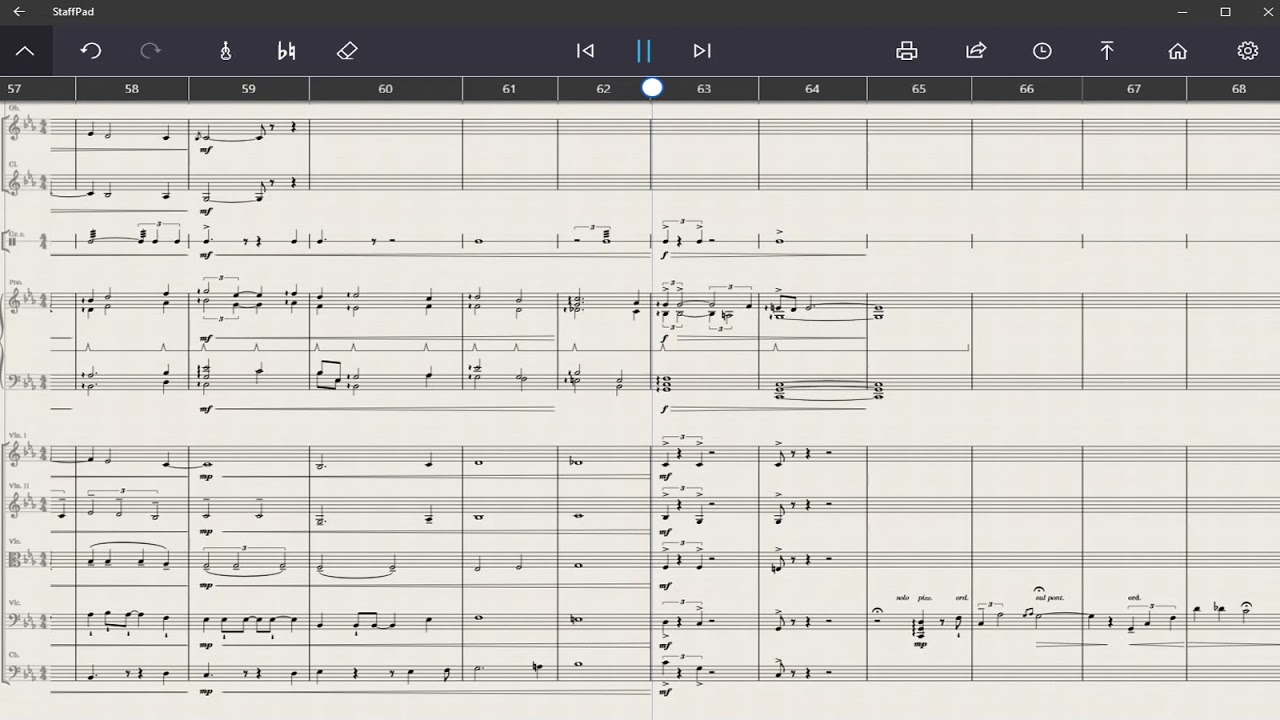Jump to bar 61 on the ruler

point(509,89)
